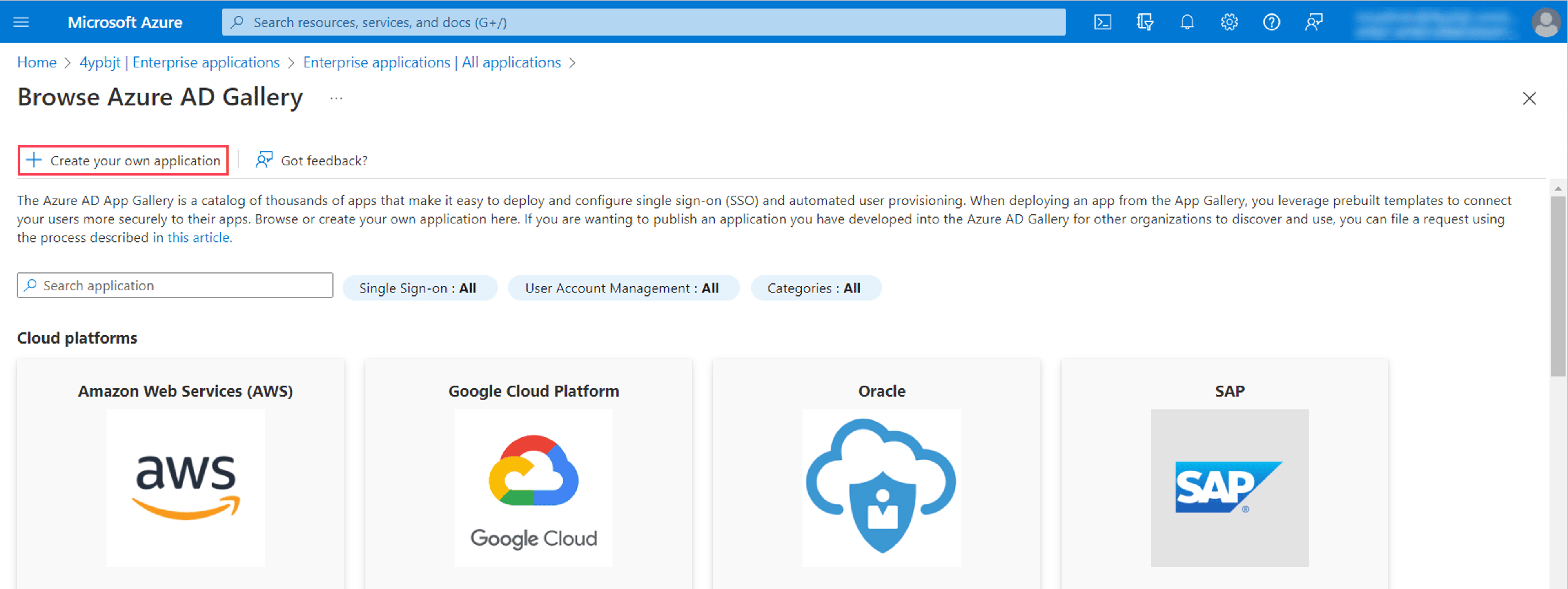This screenshot has height=589, width=1568.
Task: Open the Directories and subscriptions filter icon
Action: (x=1144, y=22)
